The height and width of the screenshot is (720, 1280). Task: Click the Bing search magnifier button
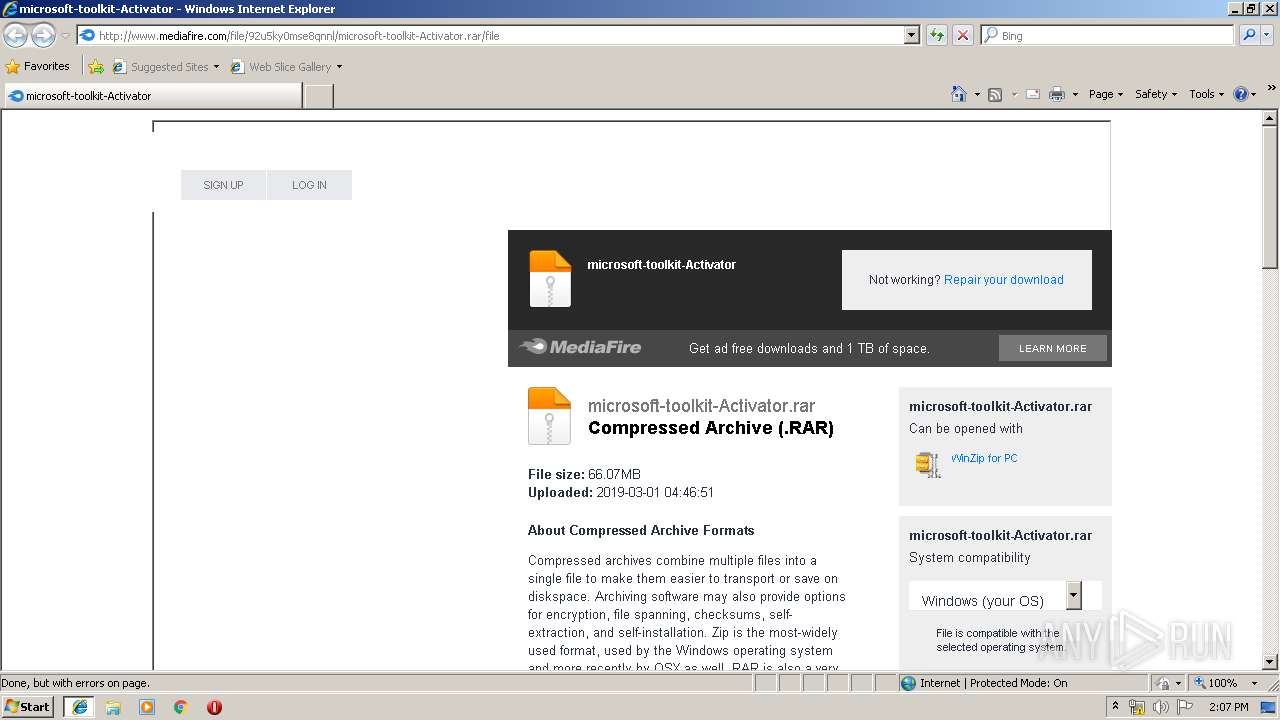1249,35
